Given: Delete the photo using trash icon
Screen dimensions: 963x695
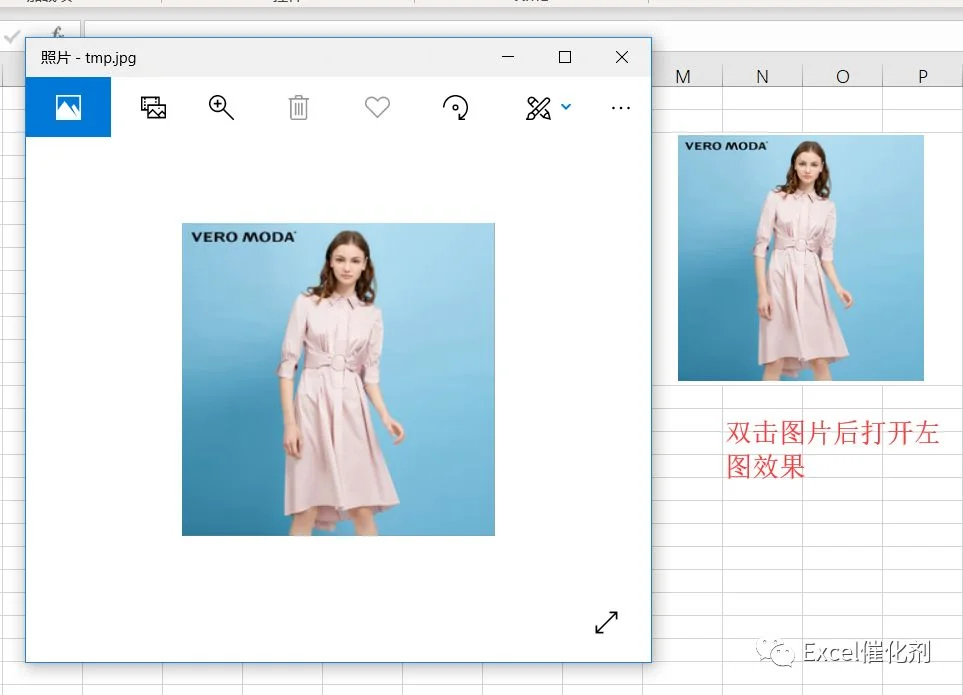Looking at the screenshot, I should click(298, 107).
